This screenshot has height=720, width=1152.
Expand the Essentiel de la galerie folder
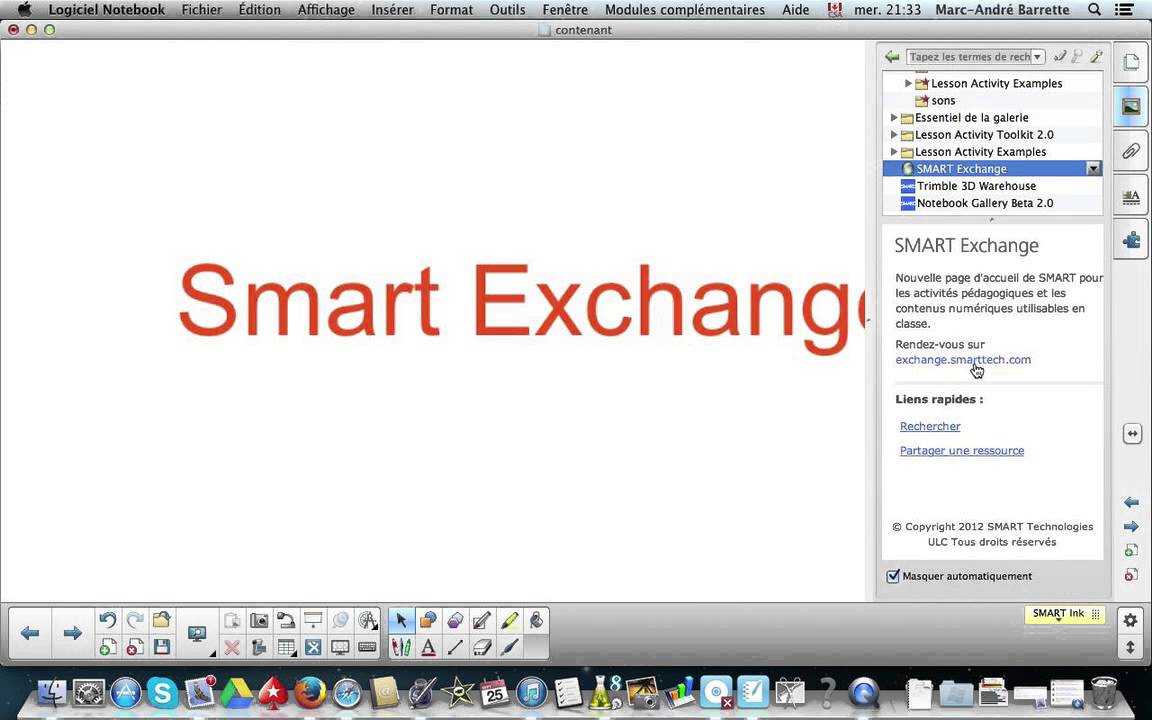pos(894,118)
